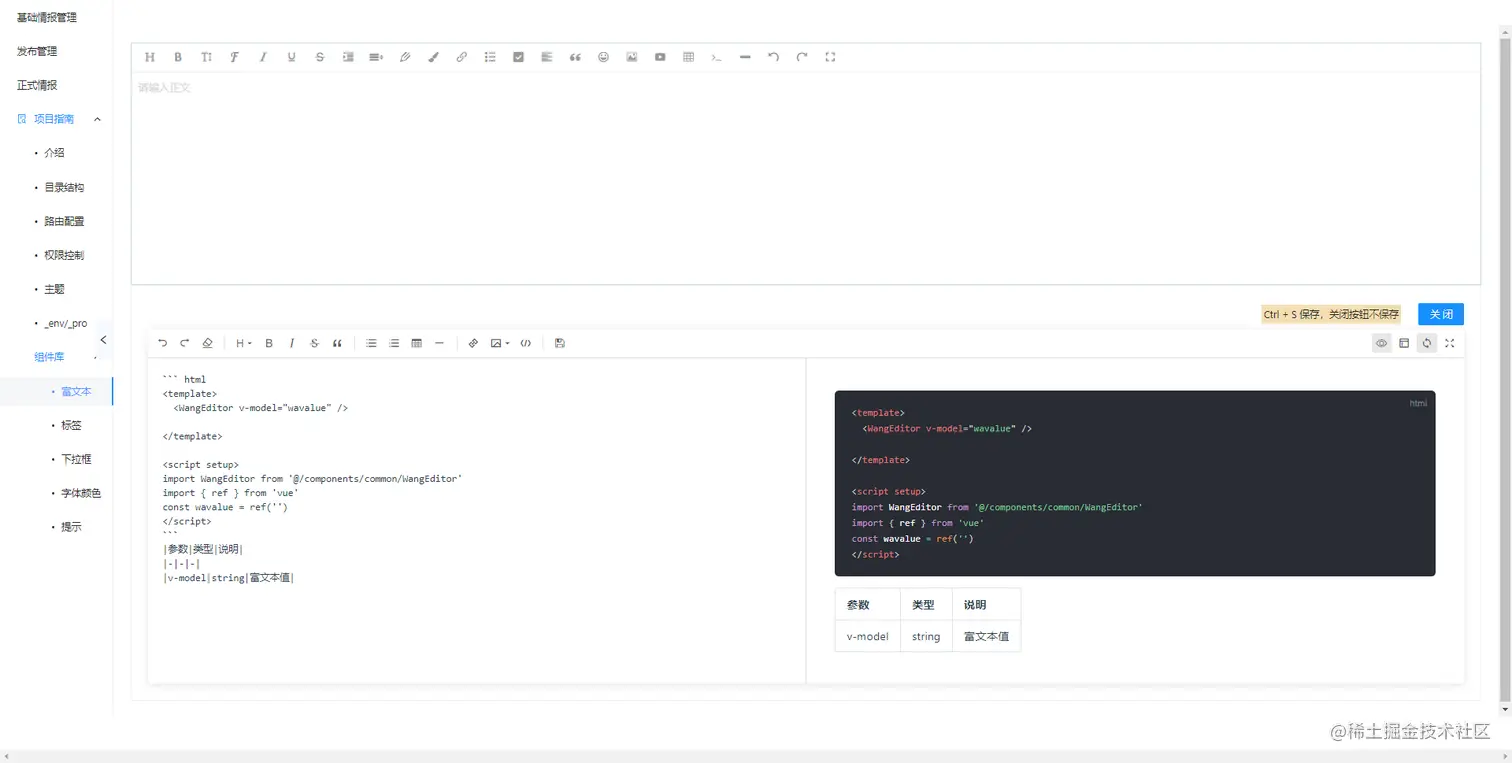
Task: Insert ordered list in the markdown toolbar
Action: coord(394,343)
